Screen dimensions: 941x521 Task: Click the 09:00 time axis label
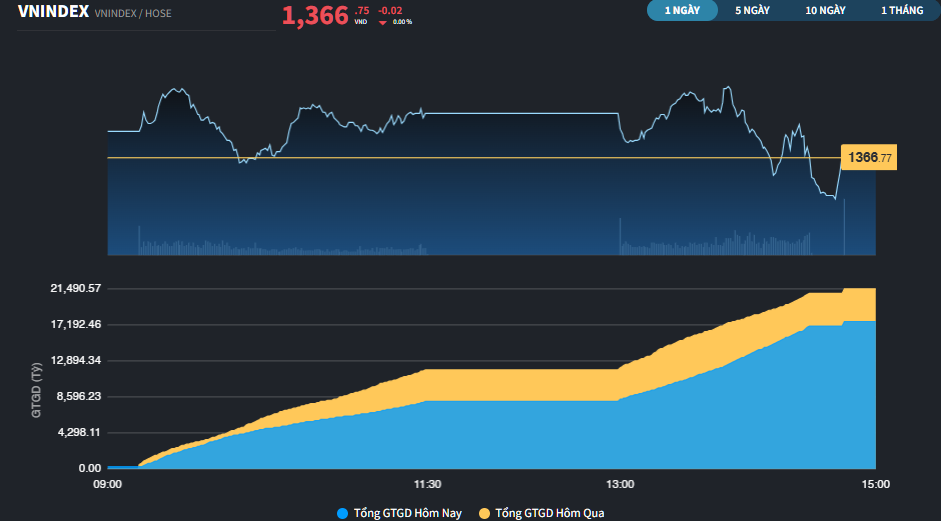108,484
